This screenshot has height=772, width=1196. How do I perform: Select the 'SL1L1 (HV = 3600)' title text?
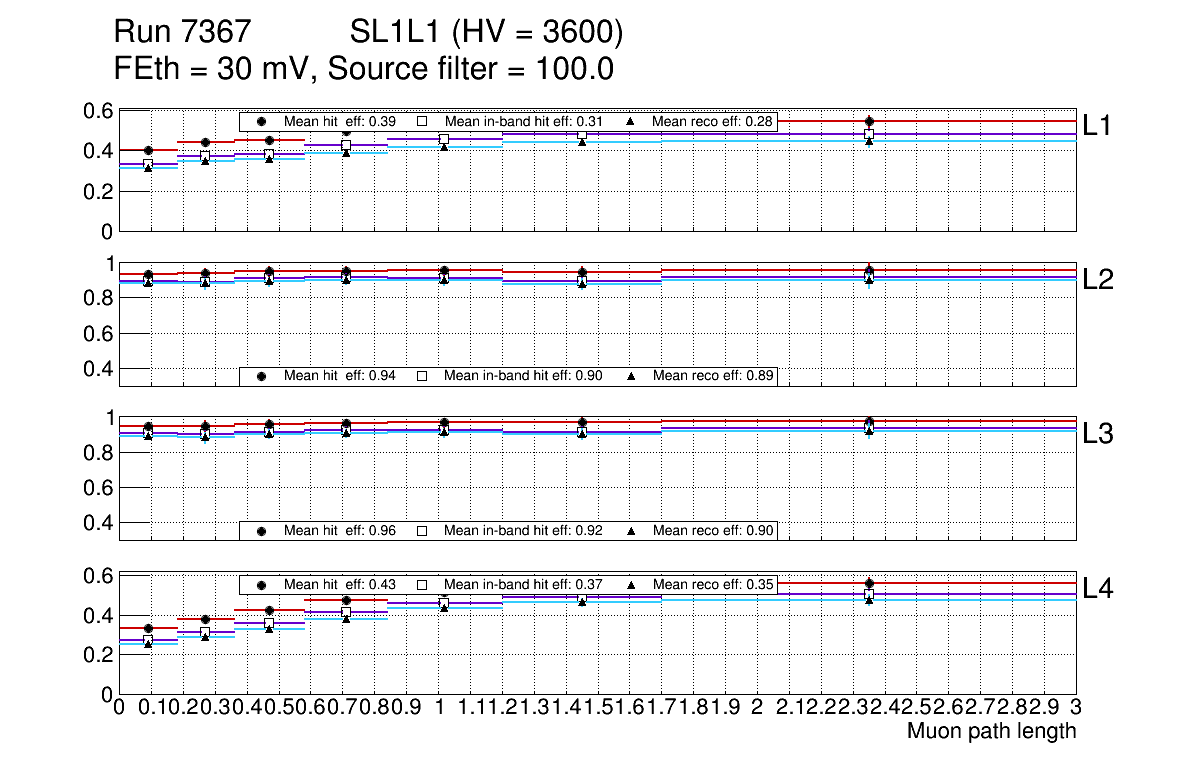[486, 33]
